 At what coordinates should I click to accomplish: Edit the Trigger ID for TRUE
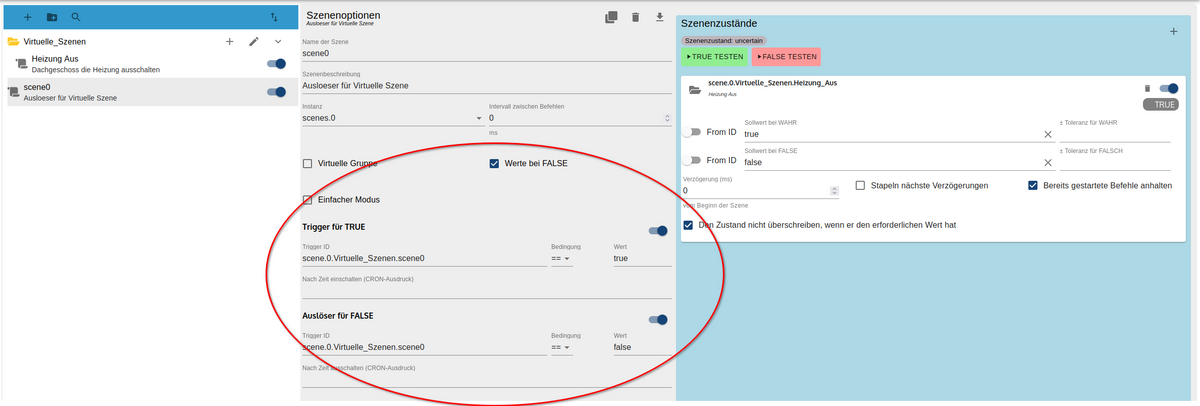[x=424, y=258]
